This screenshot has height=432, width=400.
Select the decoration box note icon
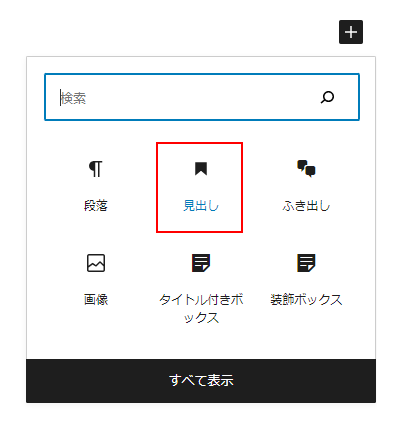click(x=306, y=263)
